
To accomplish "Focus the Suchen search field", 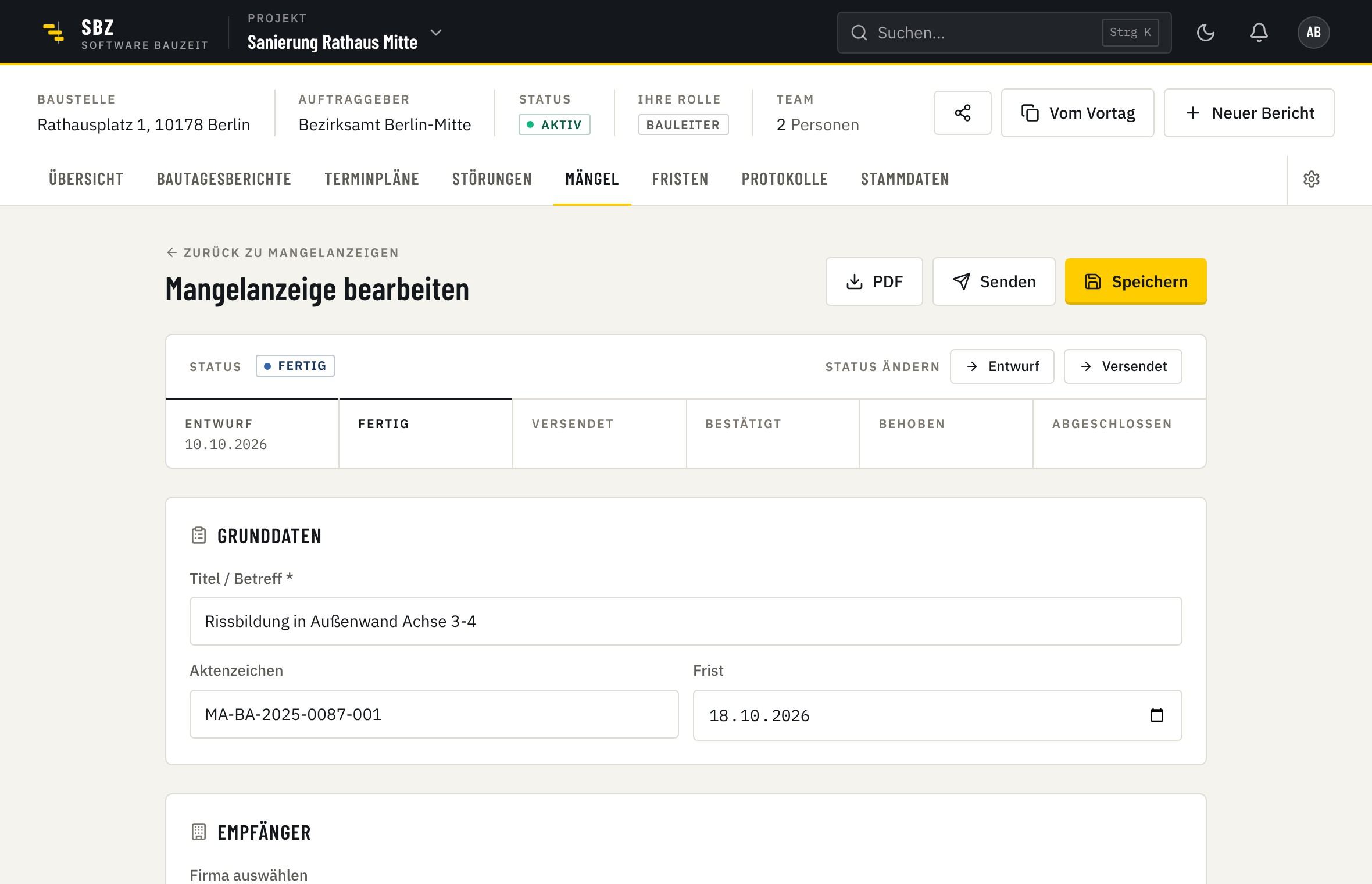I will pos(1004,33).
